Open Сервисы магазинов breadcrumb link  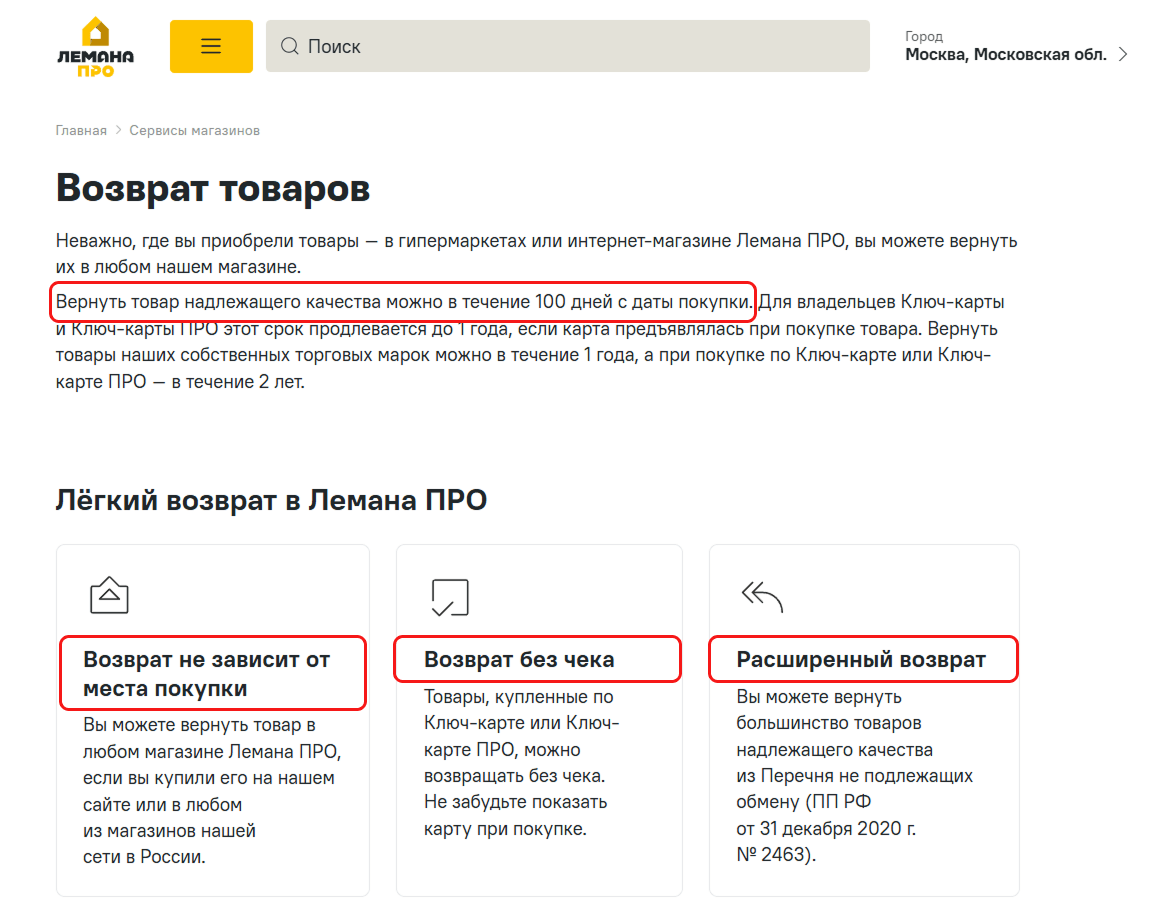coord(195,130)
